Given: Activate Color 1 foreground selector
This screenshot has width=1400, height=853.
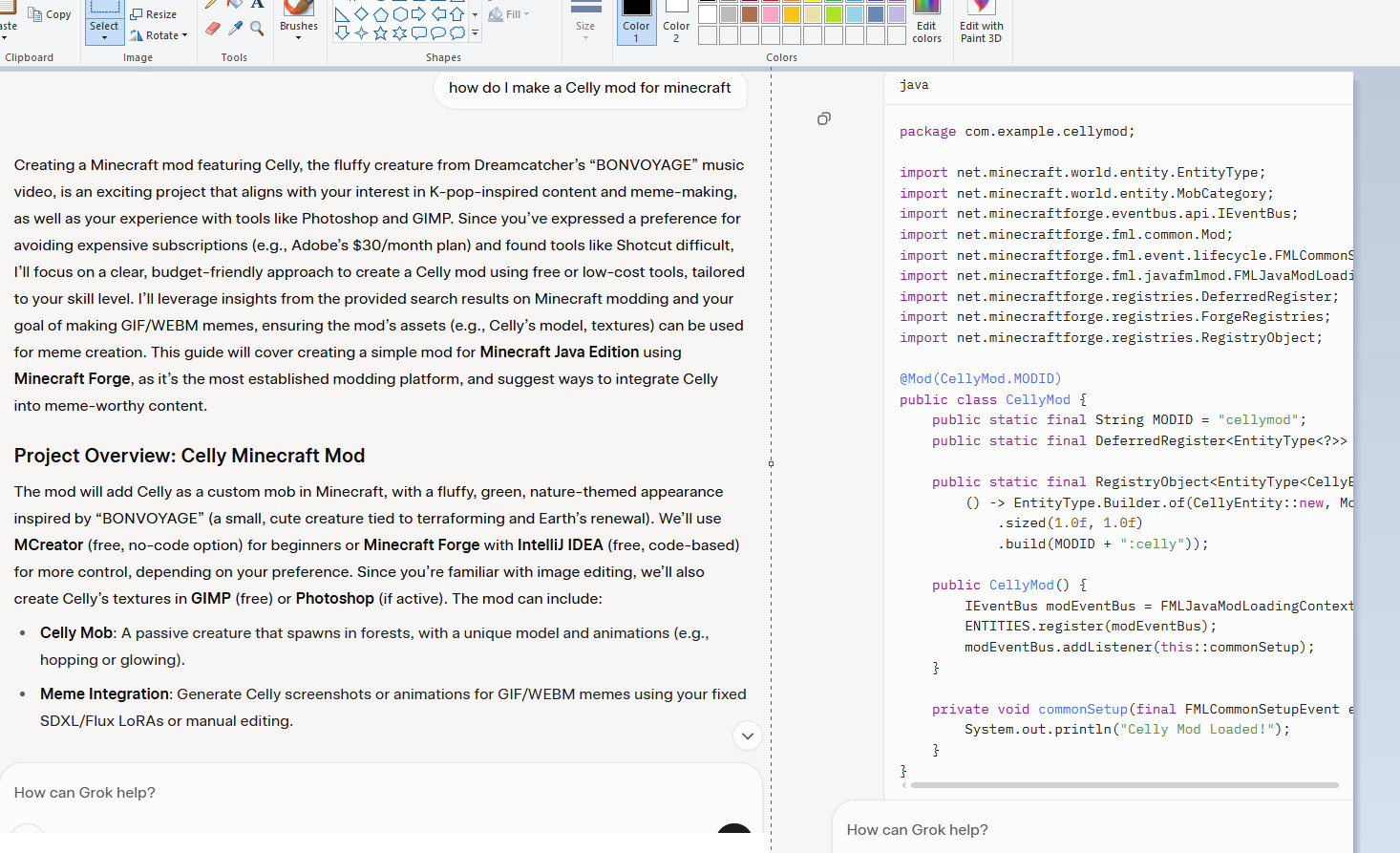Looking at the screenshot, I should point(636,21).
